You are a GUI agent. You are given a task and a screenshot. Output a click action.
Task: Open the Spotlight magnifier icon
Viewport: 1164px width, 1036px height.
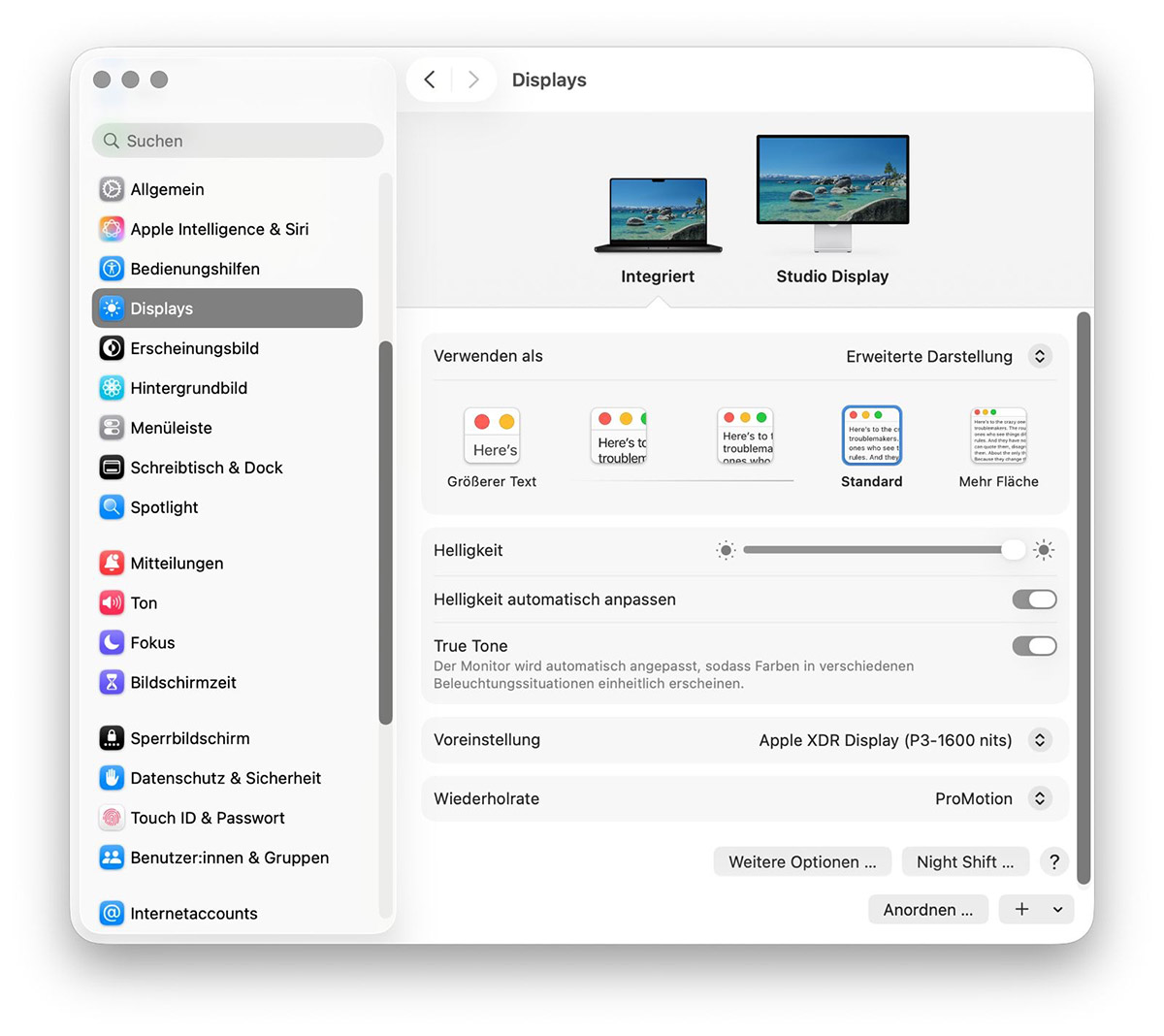point(112,507)
